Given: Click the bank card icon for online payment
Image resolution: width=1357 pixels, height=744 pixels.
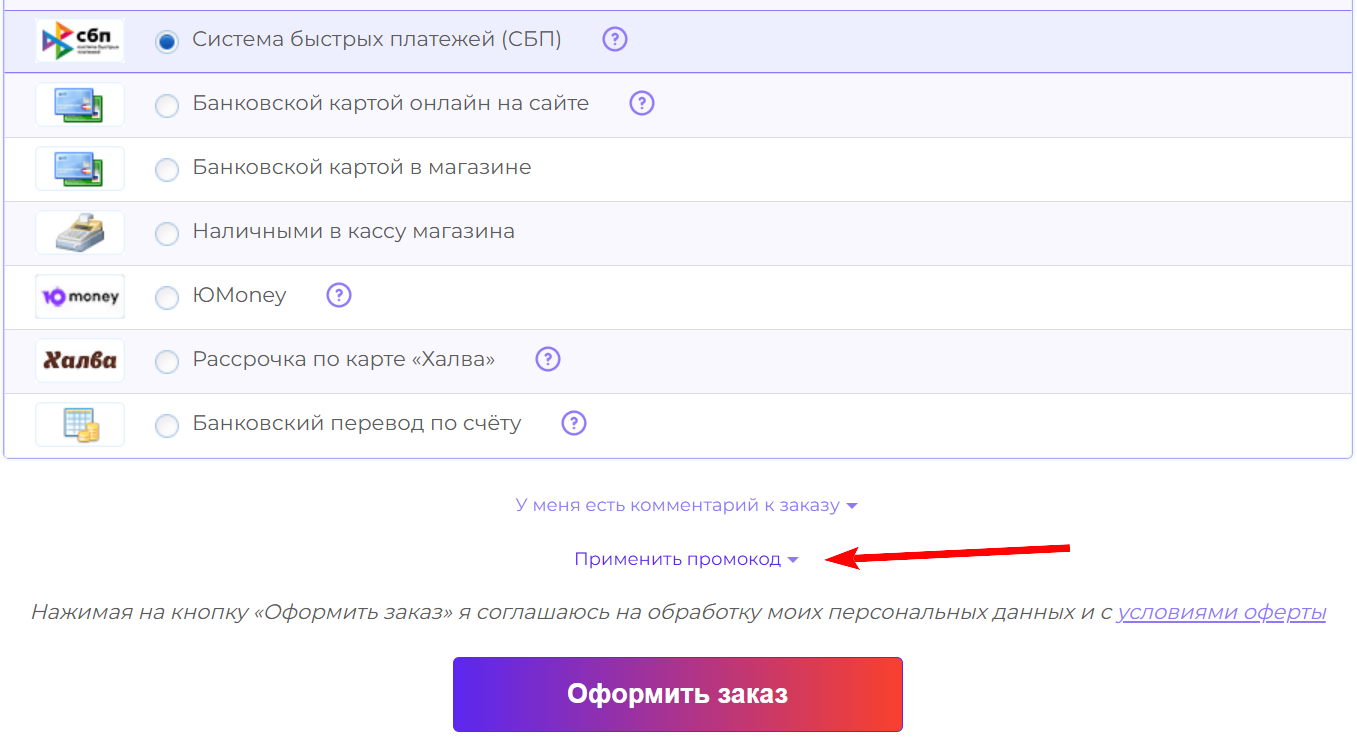Looking at the screenshot, I should point(80,103).
